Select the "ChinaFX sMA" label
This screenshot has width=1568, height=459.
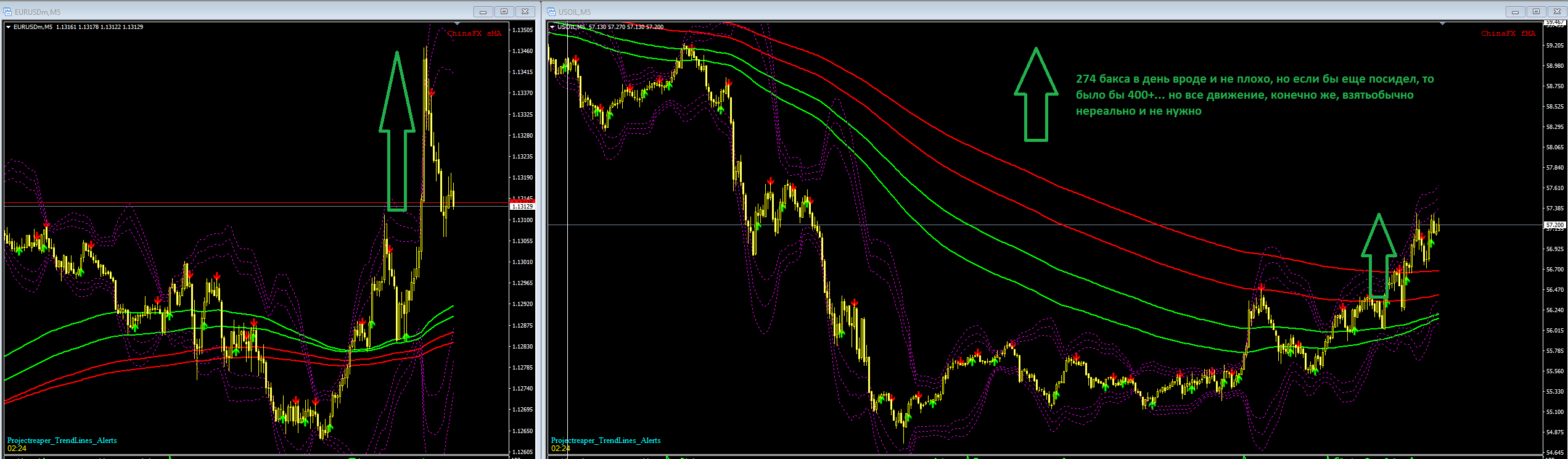point(474,33)
